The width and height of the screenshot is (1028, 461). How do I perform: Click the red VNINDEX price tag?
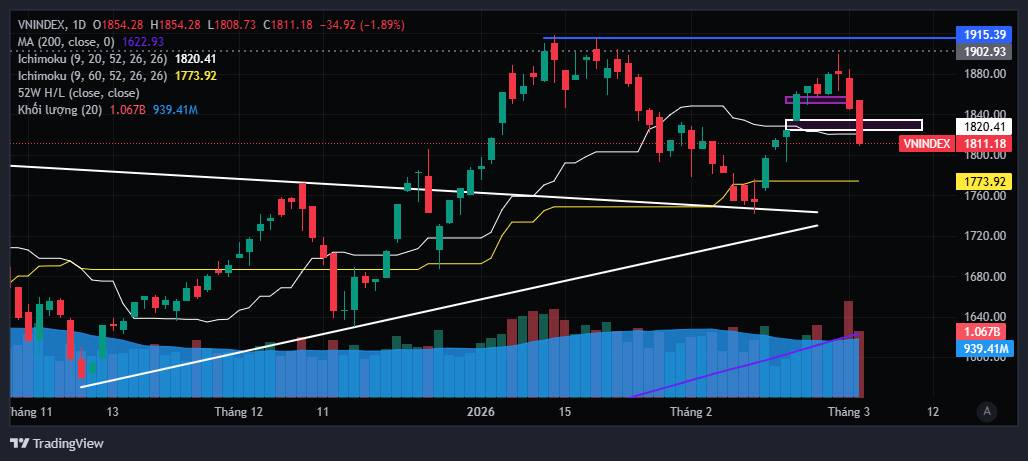(x=926, y=144)
